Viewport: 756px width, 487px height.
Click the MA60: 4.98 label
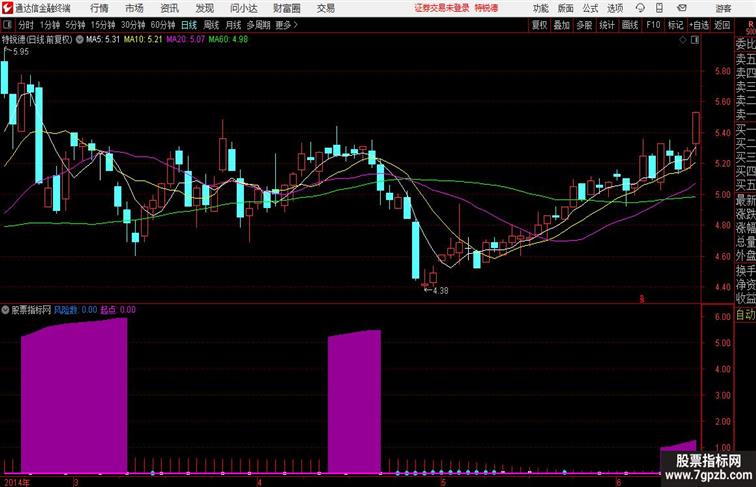pyautogui.click(x=228, y=40)
